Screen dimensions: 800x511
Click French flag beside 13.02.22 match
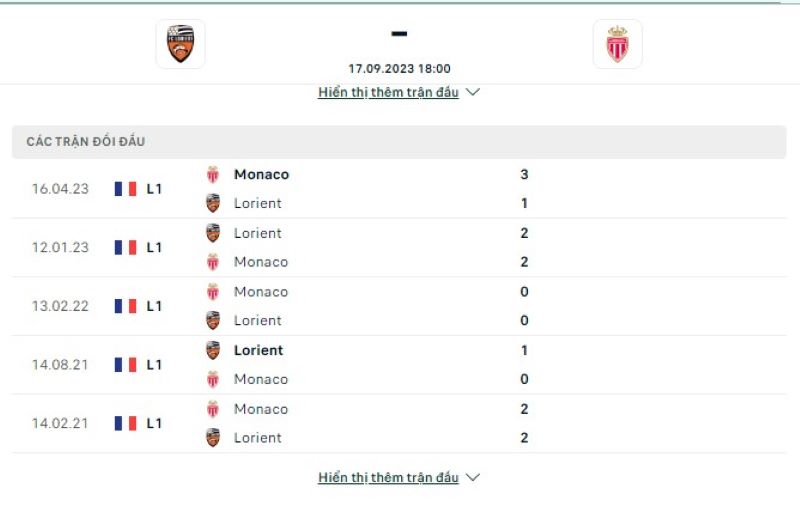pos(125,306)
